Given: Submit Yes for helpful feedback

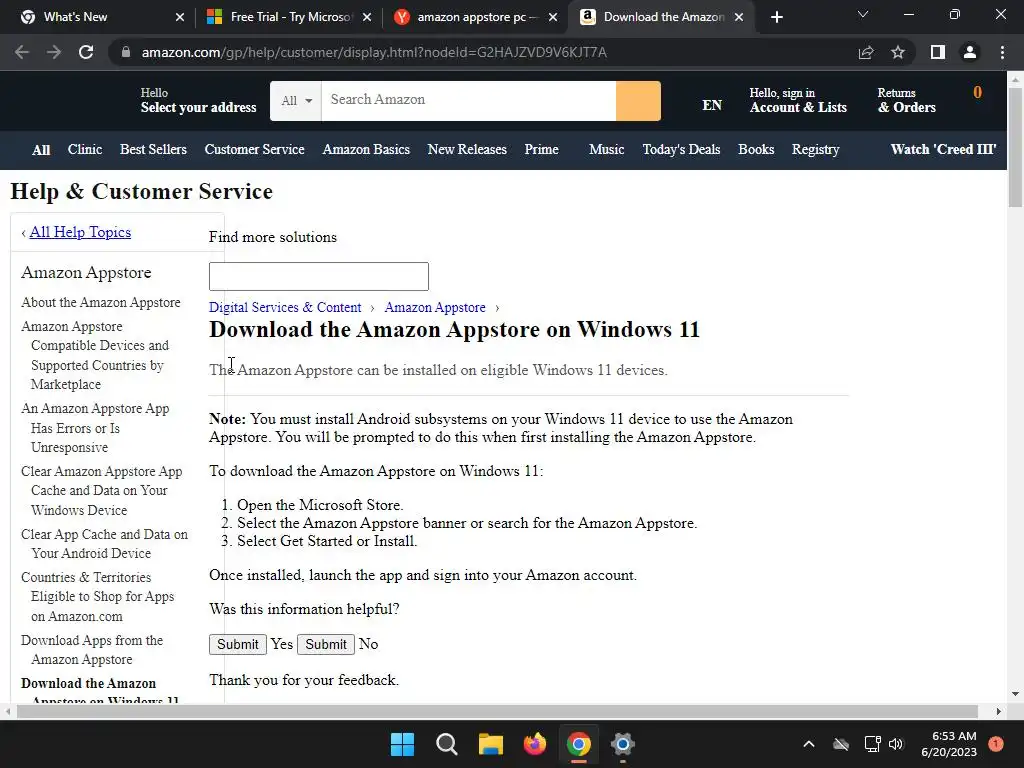Looking at the screenshot, I should click(x=238, y=644).
